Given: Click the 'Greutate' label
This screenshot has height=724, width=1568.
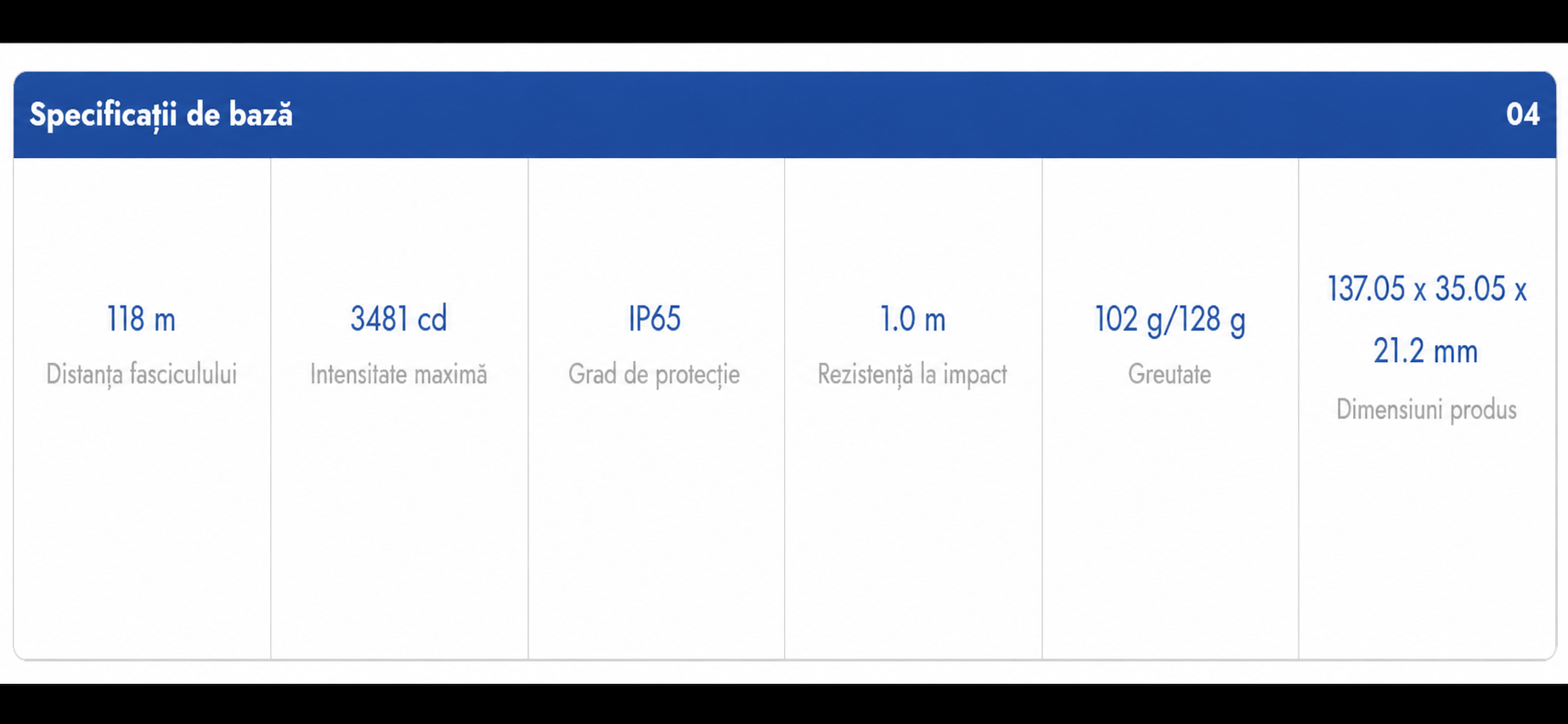Looking at the screenshot, I should 1170,374.
